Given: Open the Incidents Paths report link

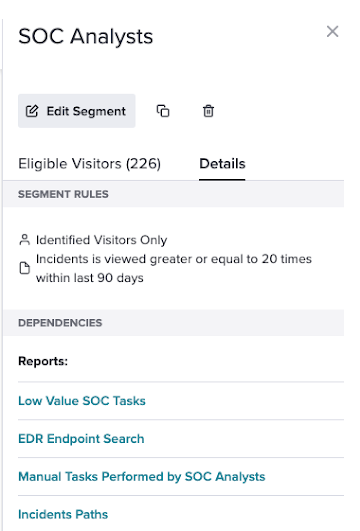Looking at the screenshot, I should [x=63, y=514].
